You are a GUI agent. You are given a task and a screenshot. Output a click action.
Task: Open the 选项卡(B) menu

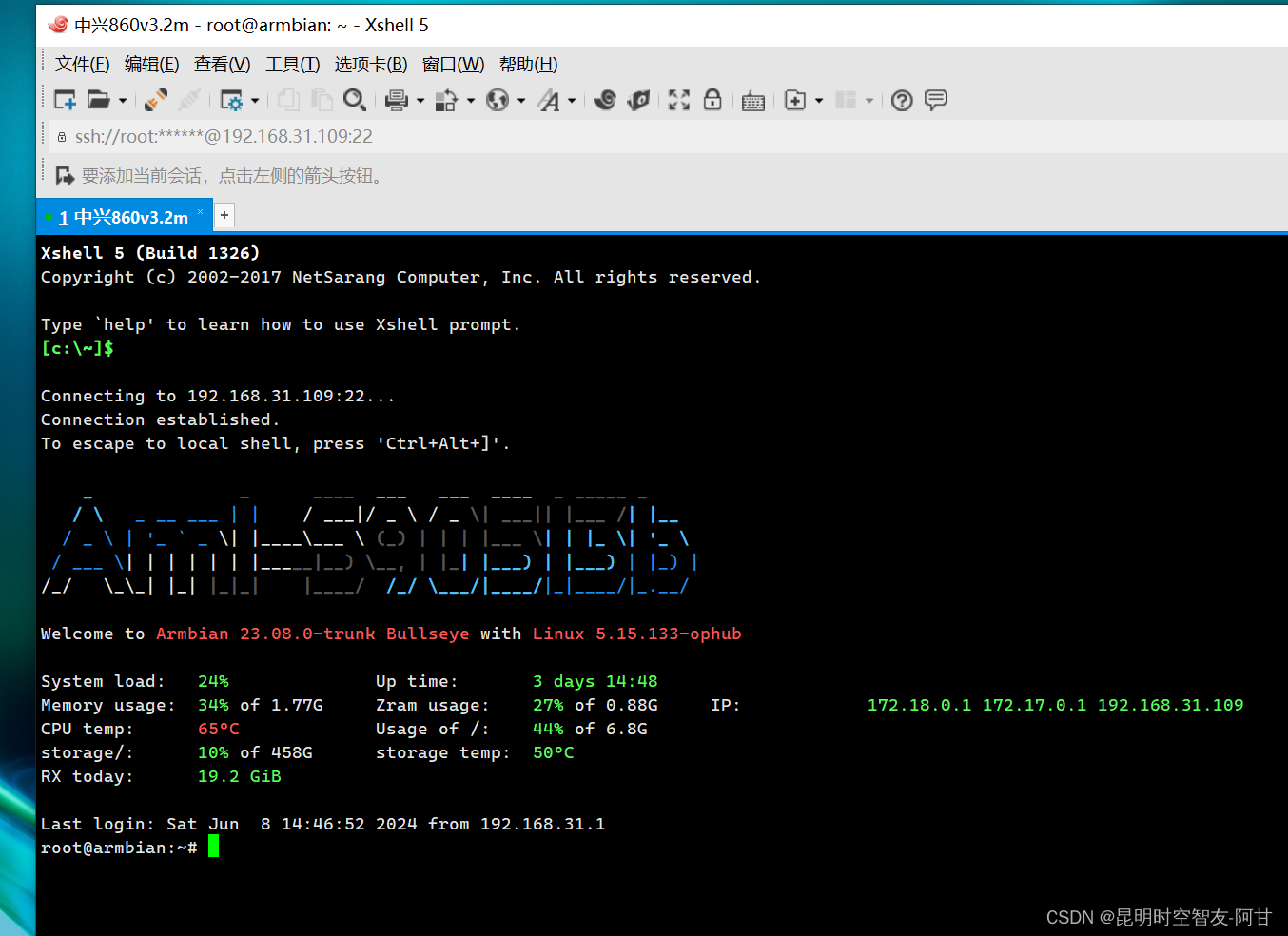[371, 65]
